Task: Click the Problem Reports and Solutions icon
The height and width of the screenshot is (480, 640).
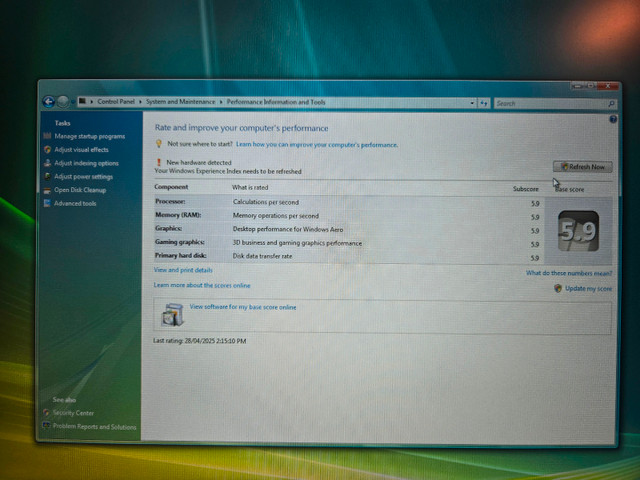Action: tap(46, 426)
